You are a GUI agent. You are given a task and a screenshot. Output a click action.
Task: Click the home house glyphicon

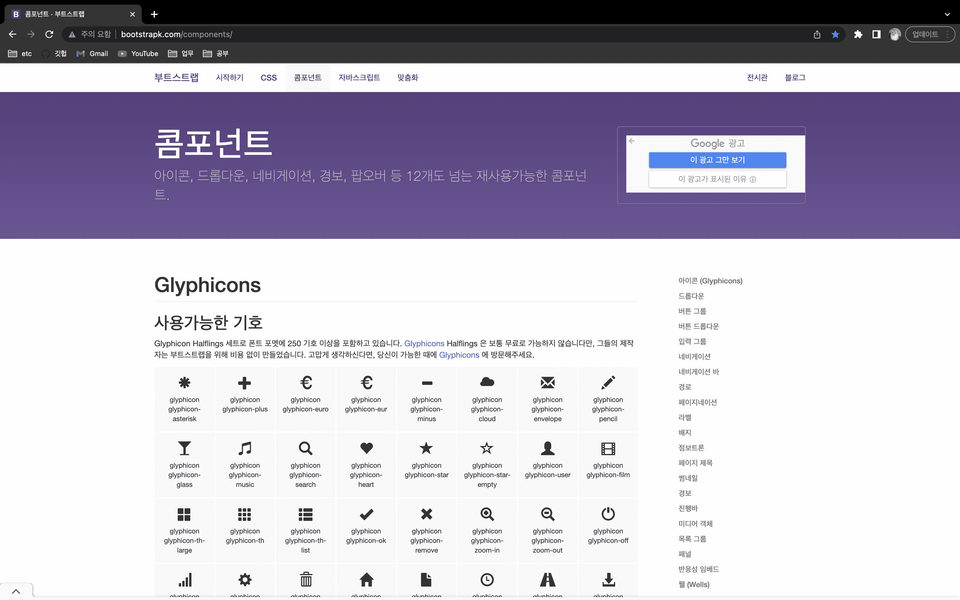click(x=366, y=579)
